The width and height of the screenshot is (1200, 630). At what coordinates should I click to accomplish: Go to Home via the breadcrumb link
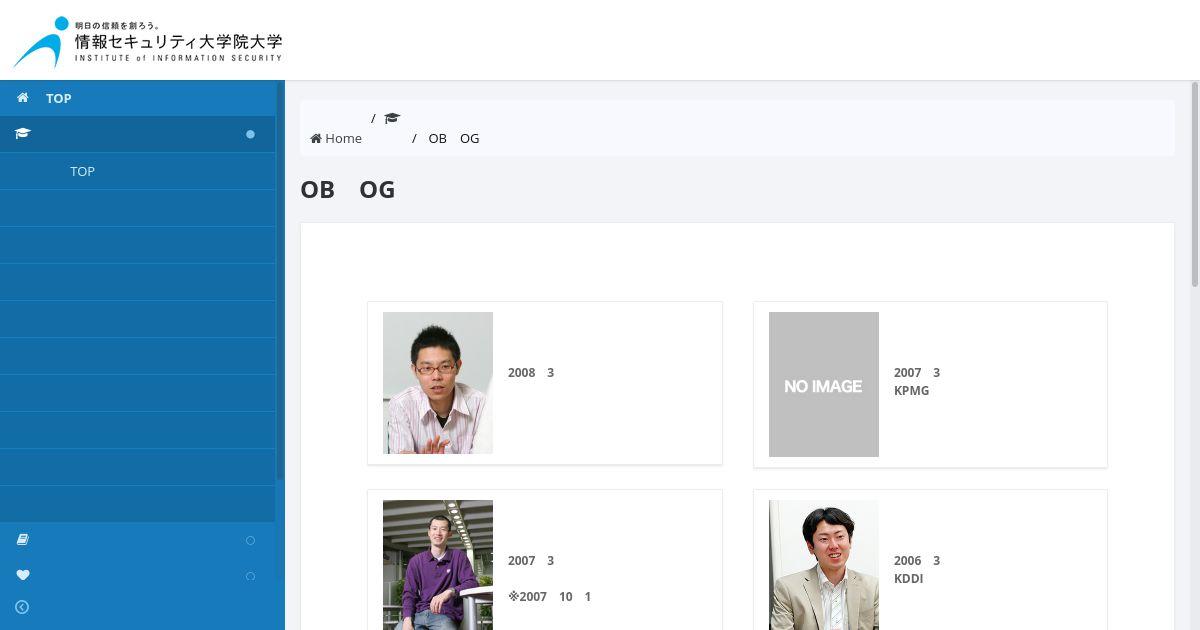pyautogui.click(x=336, y=138)
